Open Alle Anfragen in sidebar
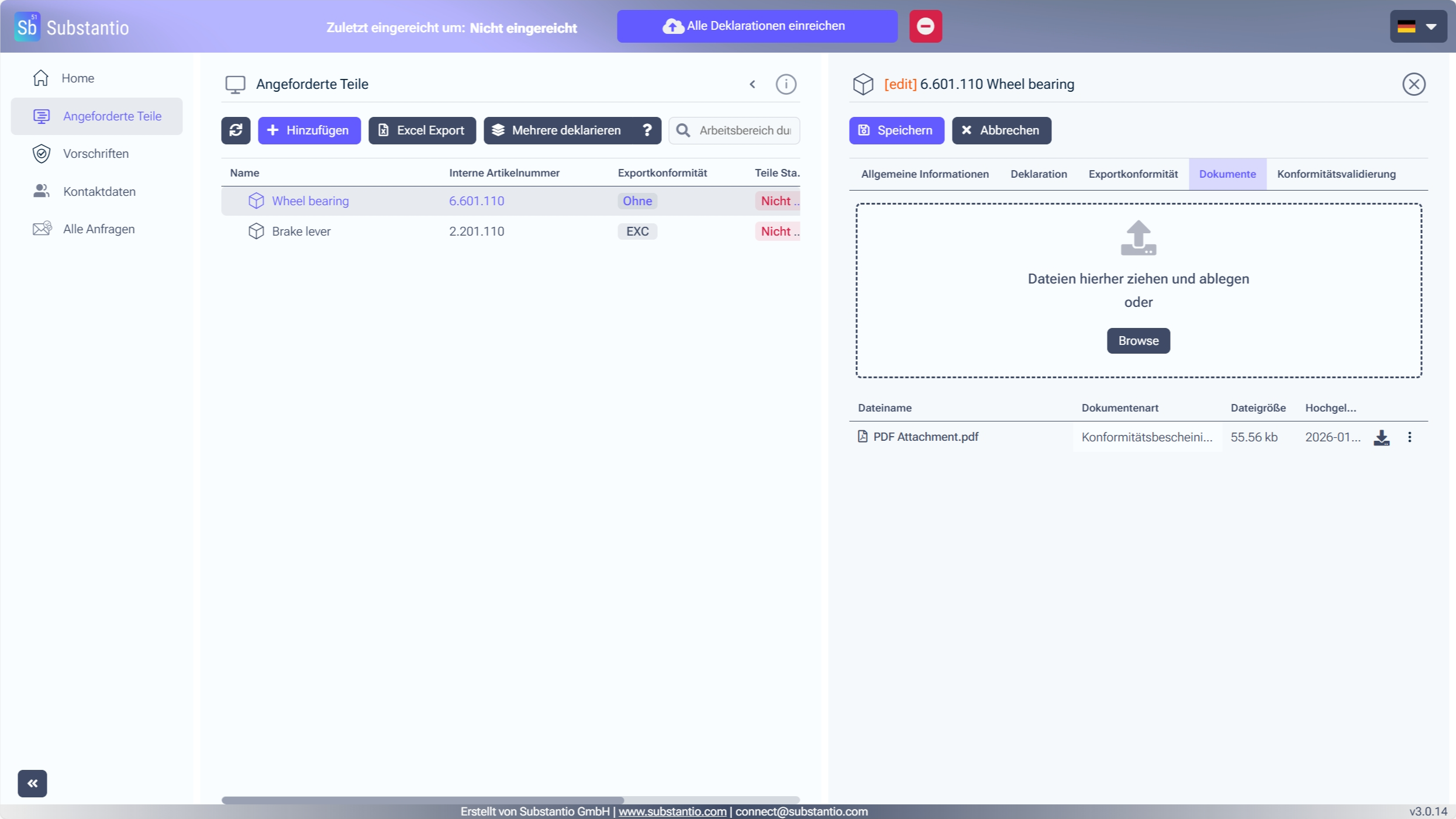 pyautogui.click(x=98, y=229)
